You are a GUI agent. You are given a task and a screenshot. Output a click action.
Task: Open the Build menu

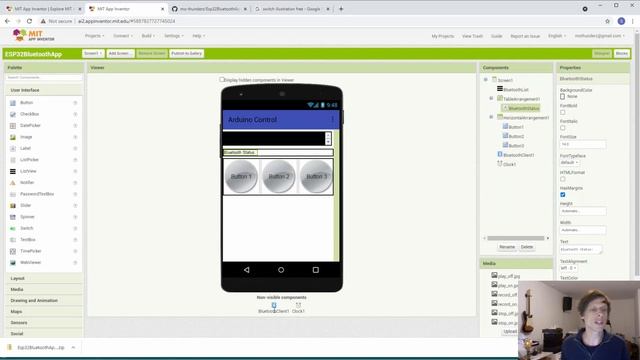point(148,36)
